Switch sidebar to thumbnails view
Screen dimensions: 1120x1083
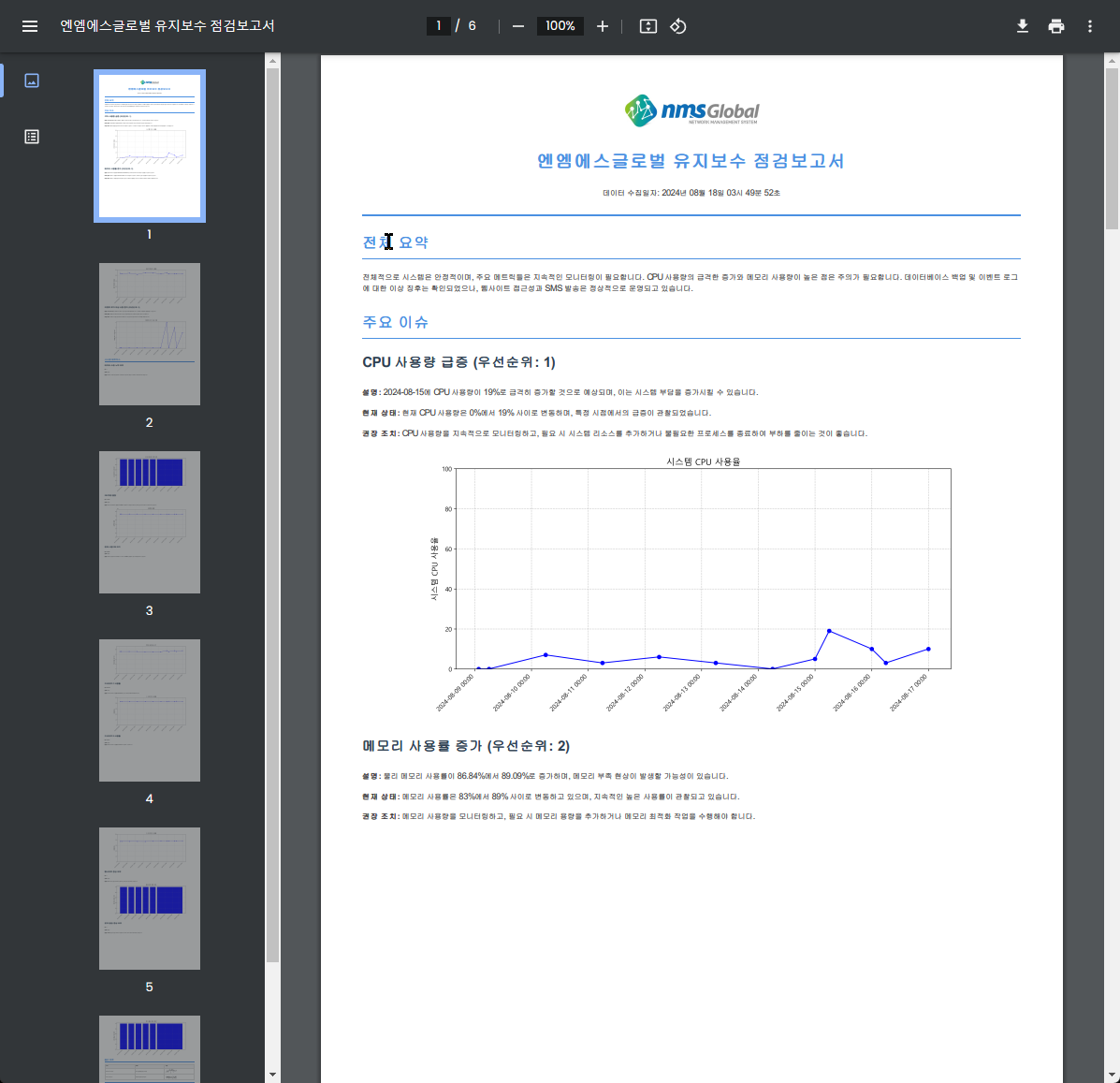32,80
